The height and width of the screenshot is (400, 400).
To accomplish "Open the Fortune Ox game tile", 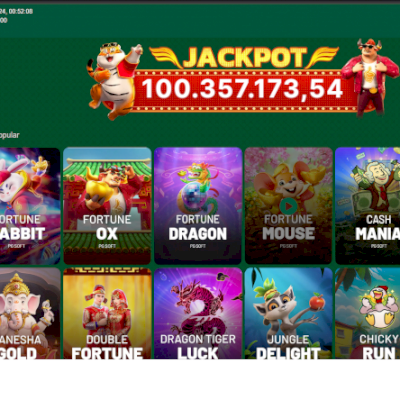I will [107, 206].
